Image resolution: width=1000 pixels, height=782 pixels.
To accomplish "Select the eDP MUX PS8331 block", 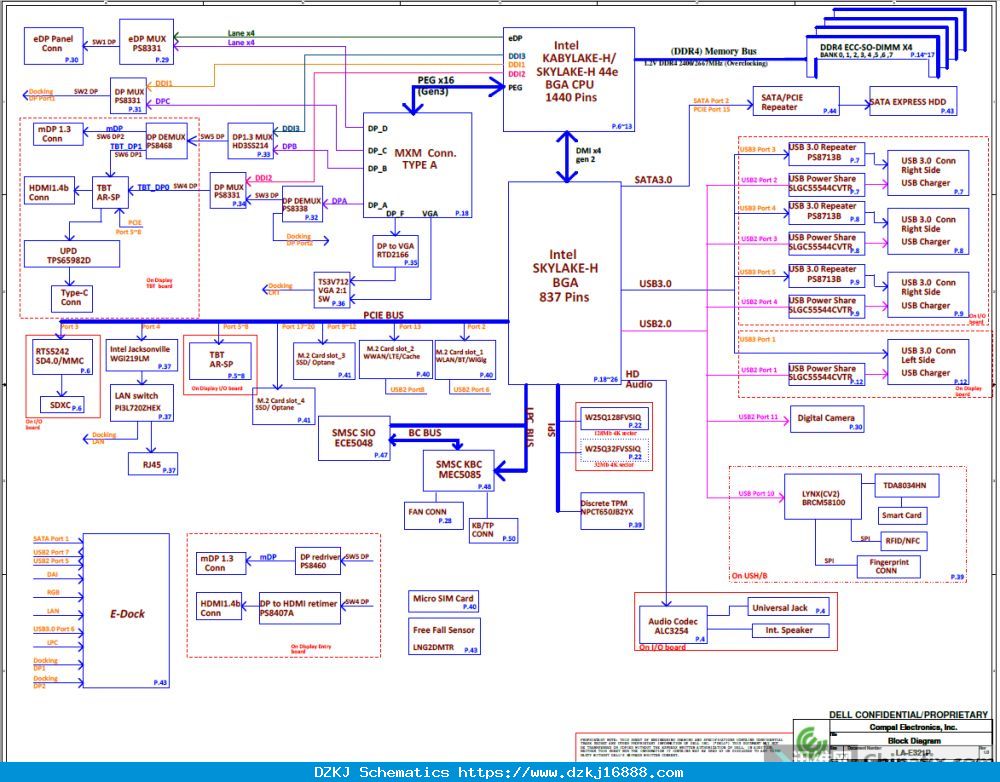I will tap(146, 42).
